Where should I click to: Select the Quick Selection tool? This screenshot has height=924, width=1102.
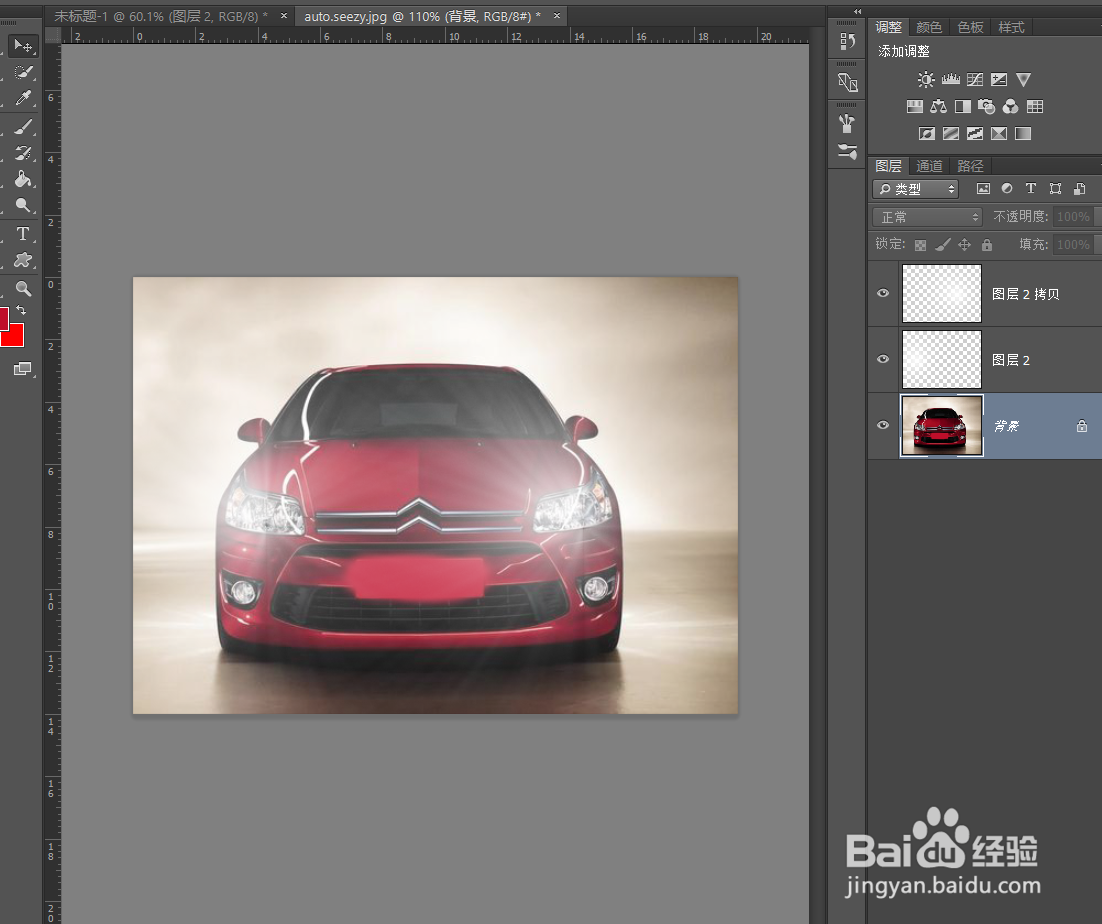click(22, 72)
